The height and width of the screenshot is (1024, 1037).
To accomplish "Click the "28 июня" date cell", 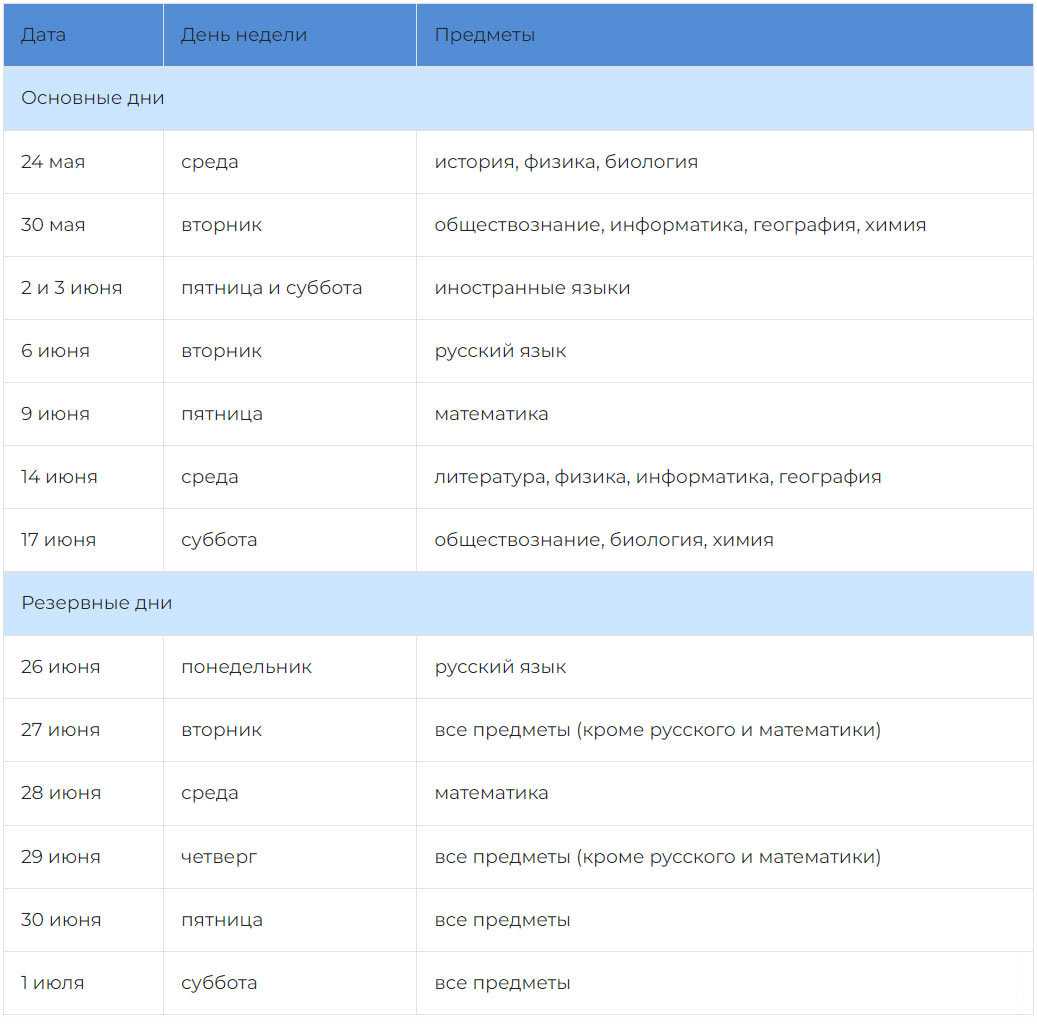I will pos(61,793).
